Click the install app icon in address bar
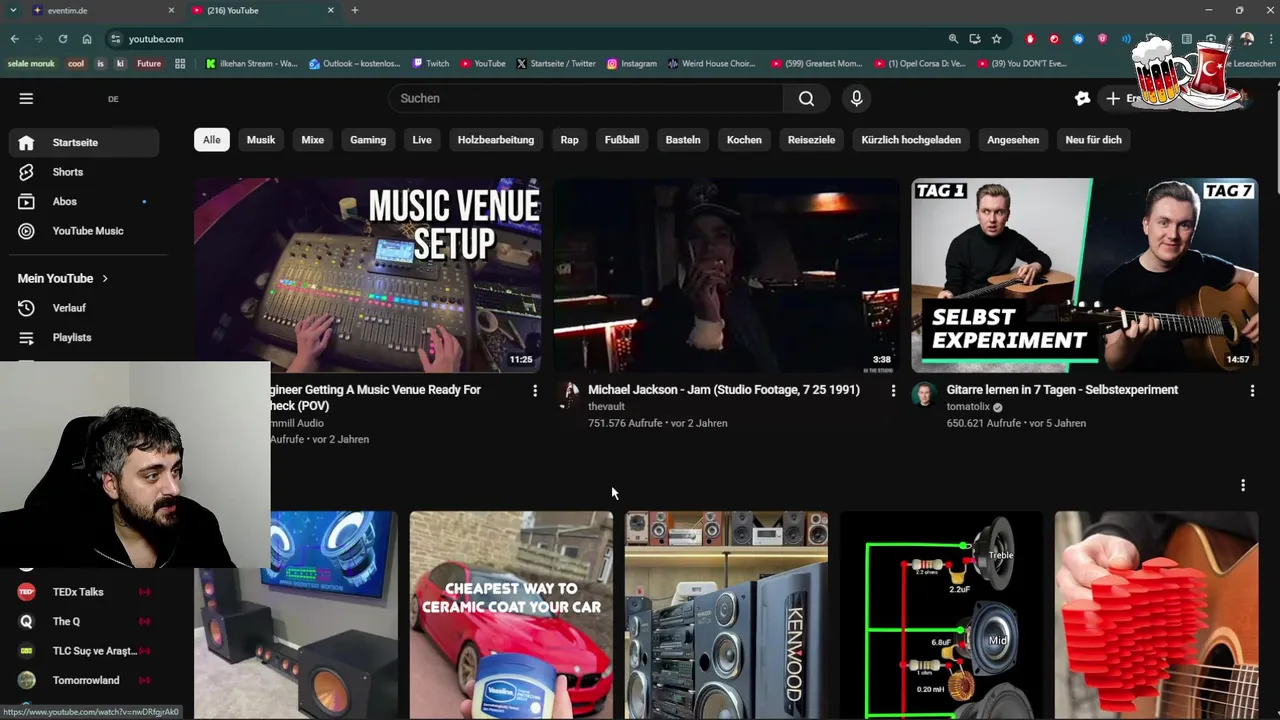The height and width of the screenshot is (720, 1280). point(975,39)
